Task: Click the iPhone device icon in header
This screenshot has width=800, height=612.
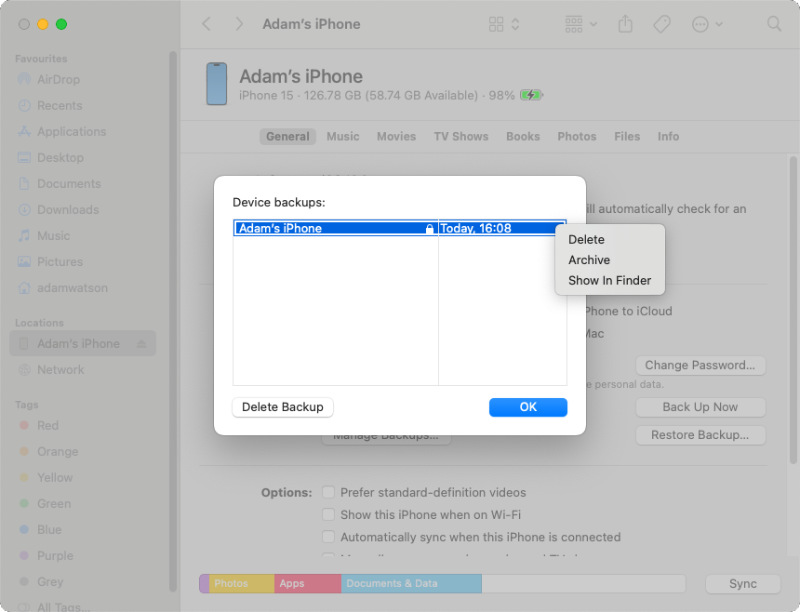Action: [x=216, y=84]
